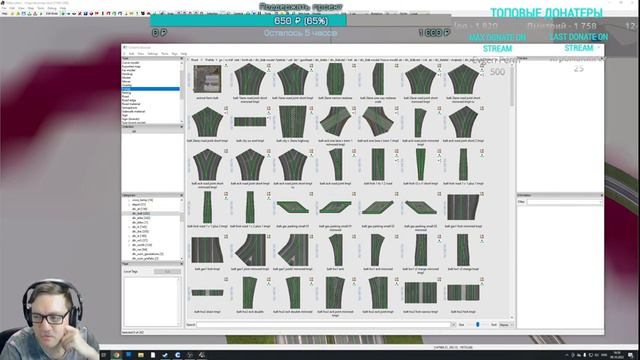This screenshot has height=360, width=640.
Task: Select the balt hw2 drain tmpl thumbnail
Action: point(207,293)
